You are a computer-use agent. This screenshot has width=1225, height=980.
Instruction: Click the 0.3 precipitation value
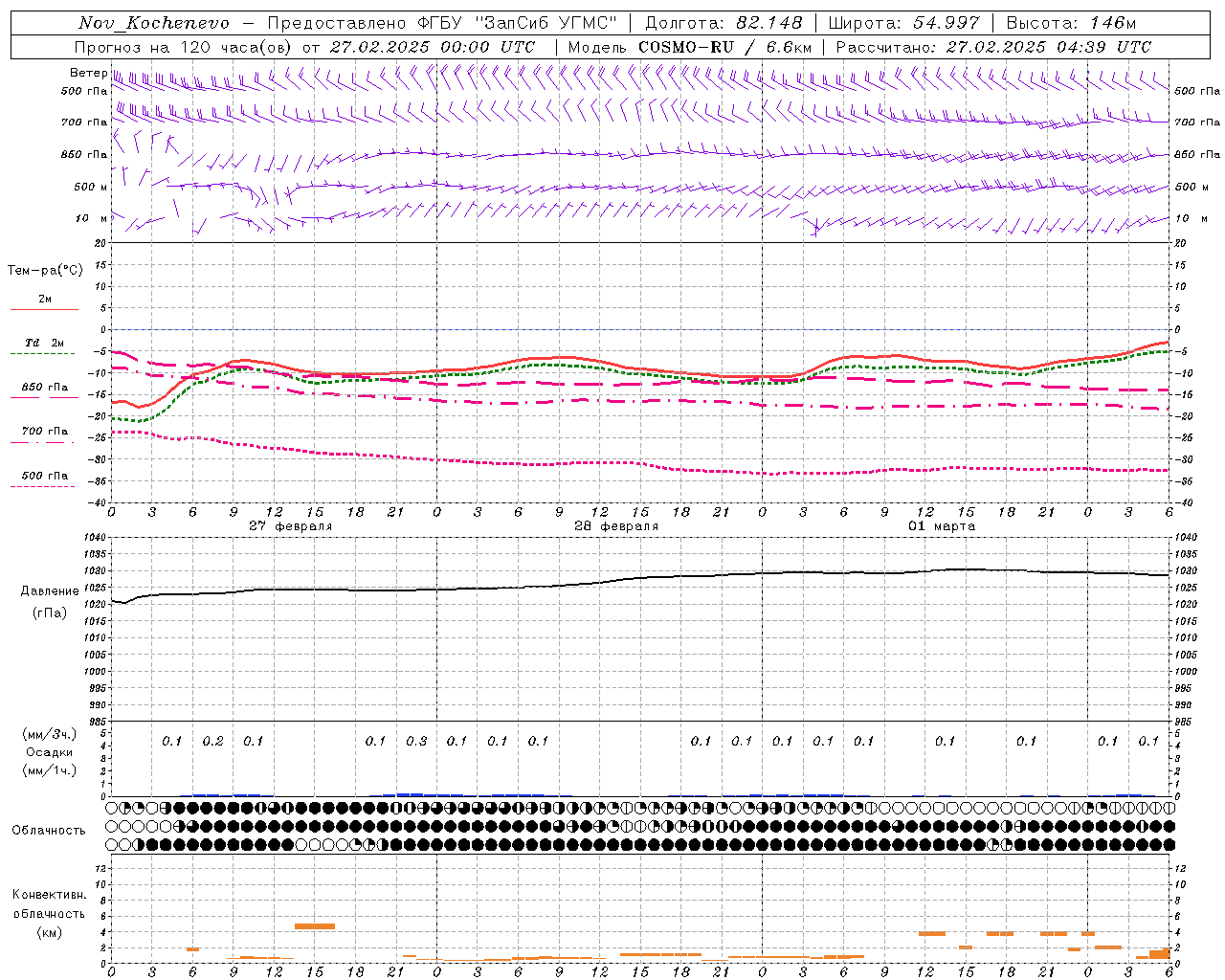pyautogui.click(x=416, y=741)
